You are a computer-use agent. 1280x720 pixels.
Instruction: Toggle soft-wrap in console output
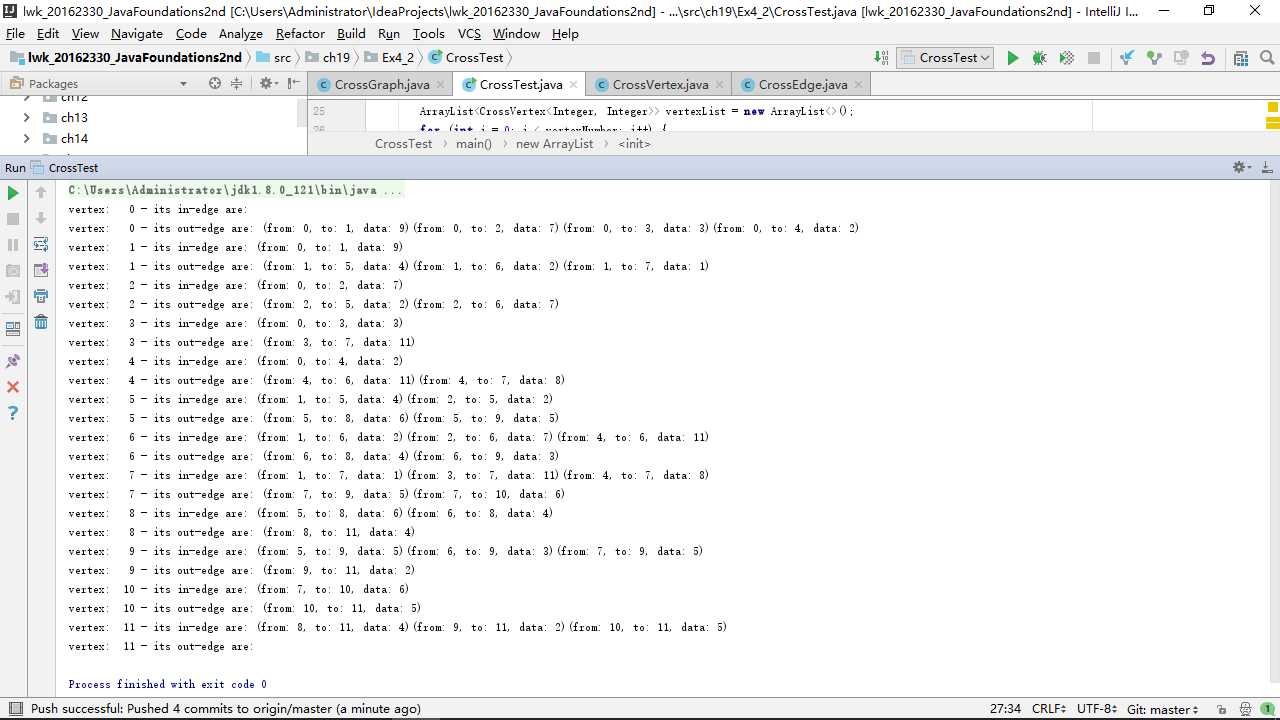41,245
